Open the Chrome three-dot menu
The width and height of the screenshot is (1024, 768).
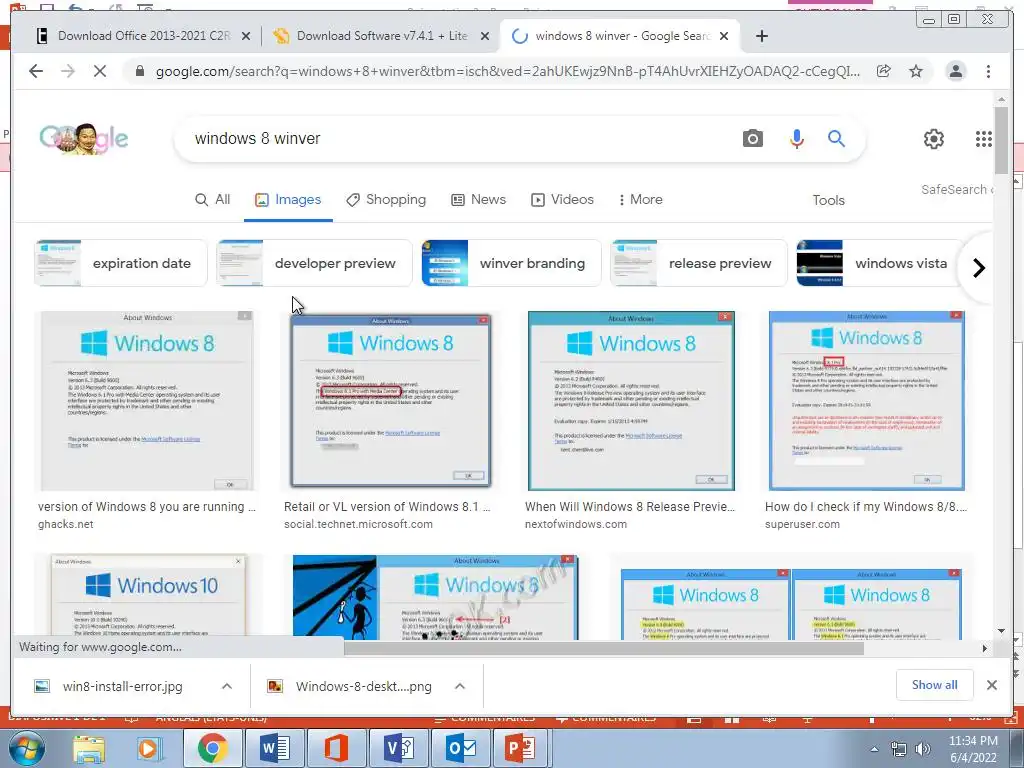coord(988,71)
